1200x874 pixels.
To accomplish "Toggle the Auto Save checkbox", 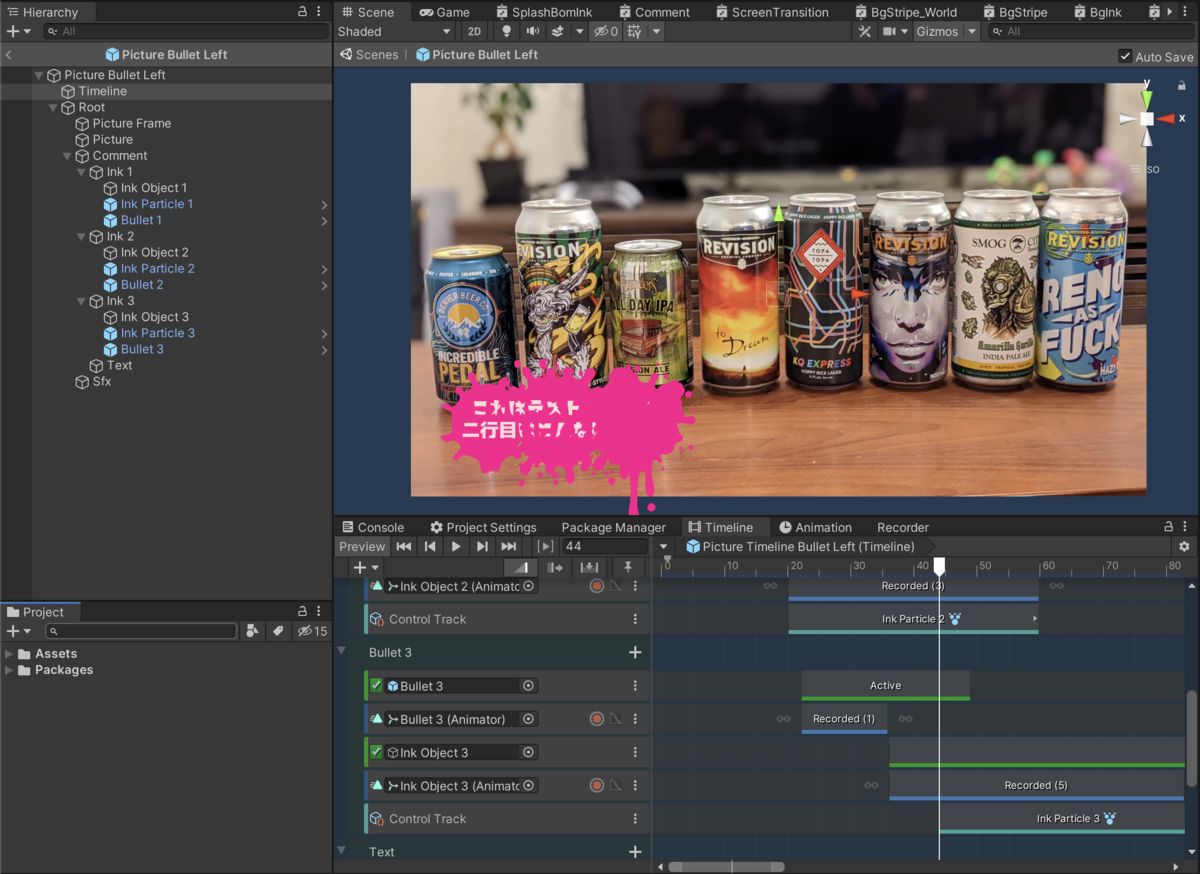I will click(x=1125, y=57).
